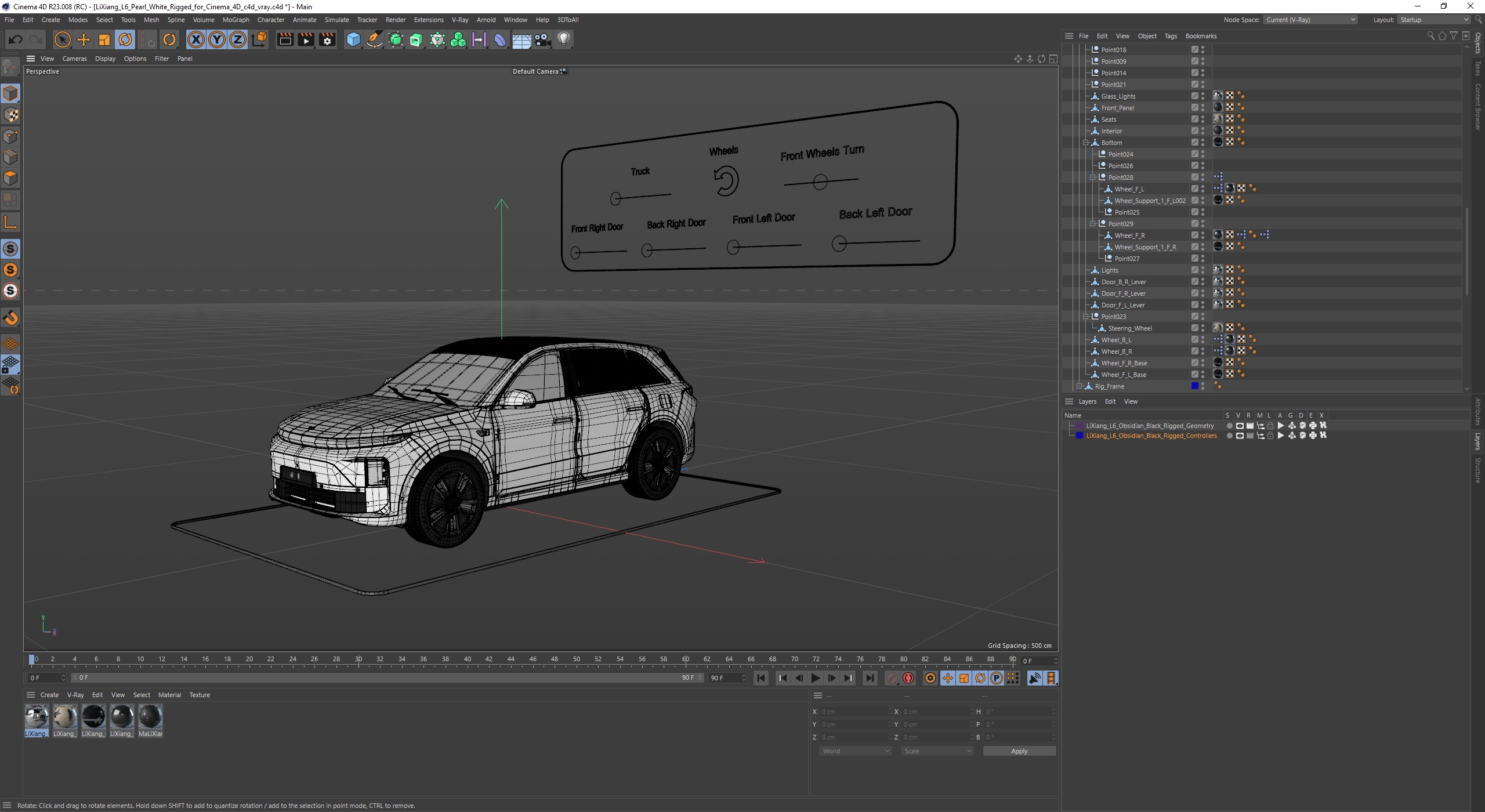Select the Move tool in toolbar

coord(83,39)
